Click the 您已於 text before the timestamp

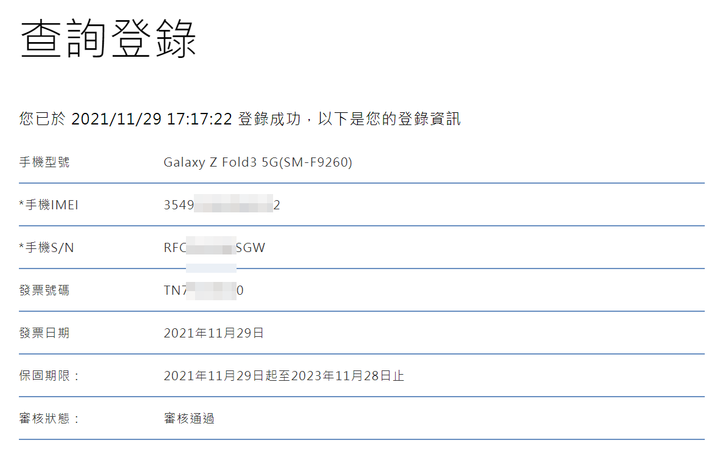[x=42, y=119]
